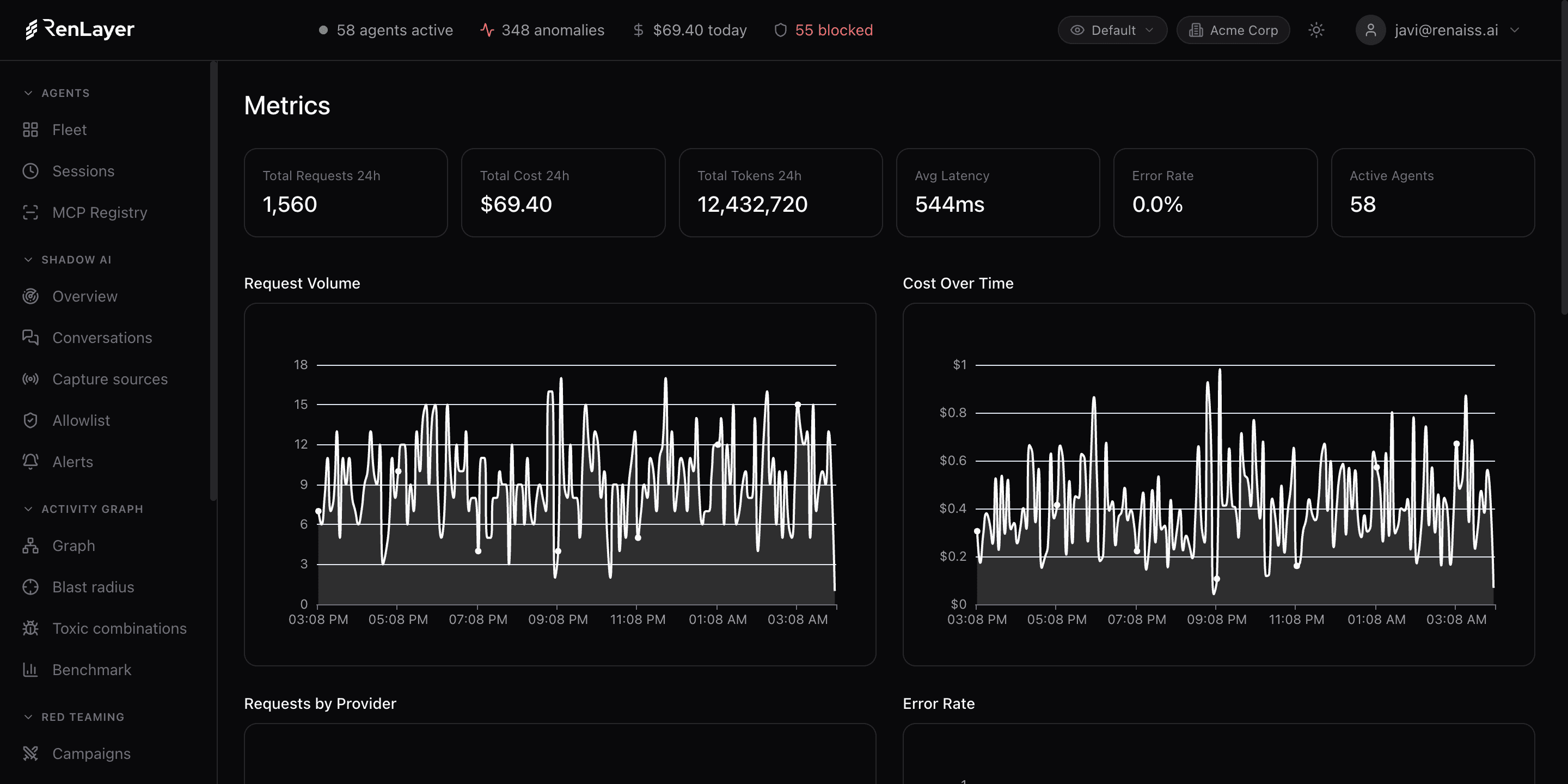Click the Graph network icon

(30, 546)
